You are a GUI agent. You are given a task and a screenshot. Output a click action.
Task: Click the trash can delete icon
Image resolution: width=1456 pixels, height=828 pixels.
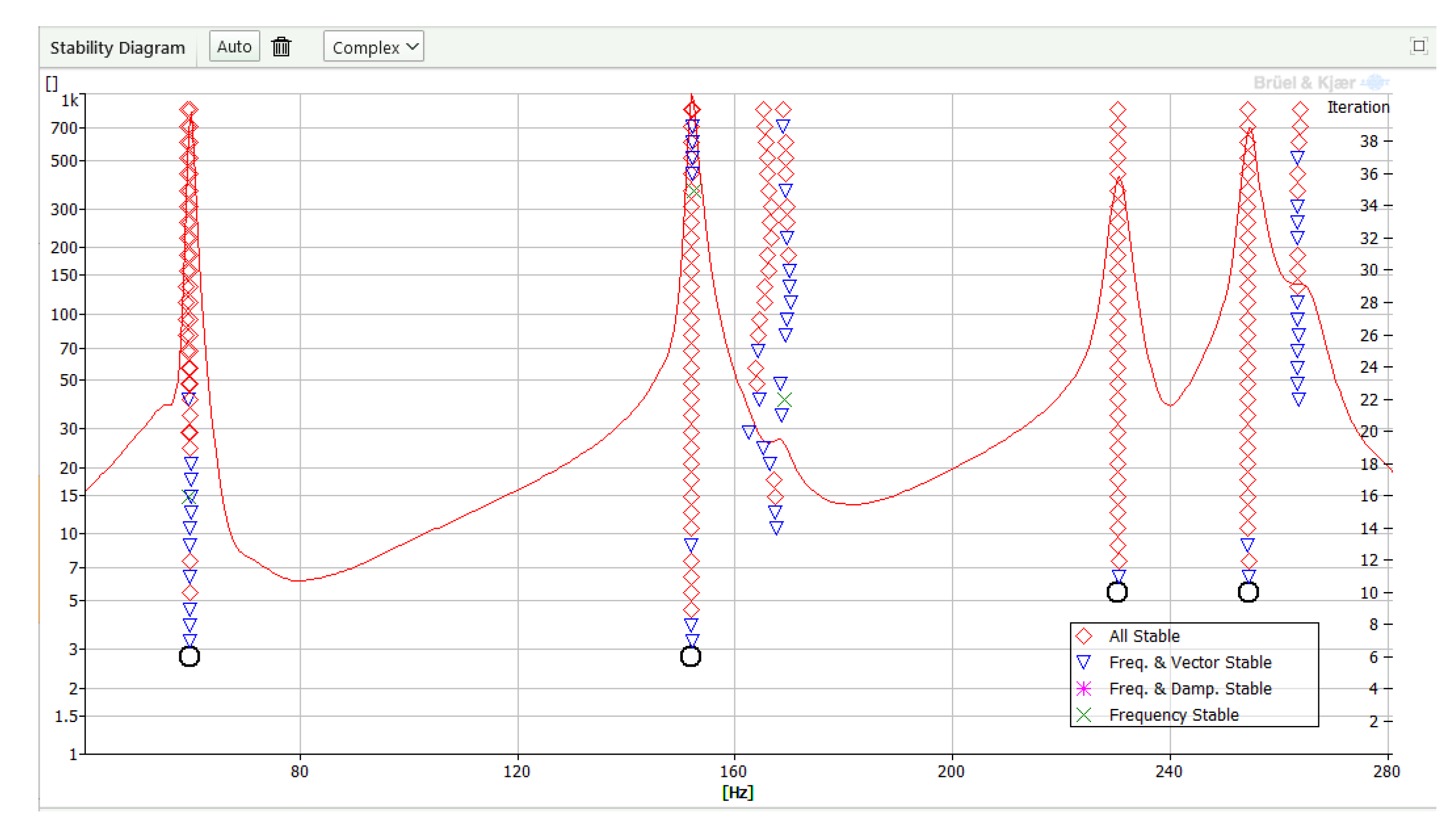pyautogui.click(x=281, y=47)
